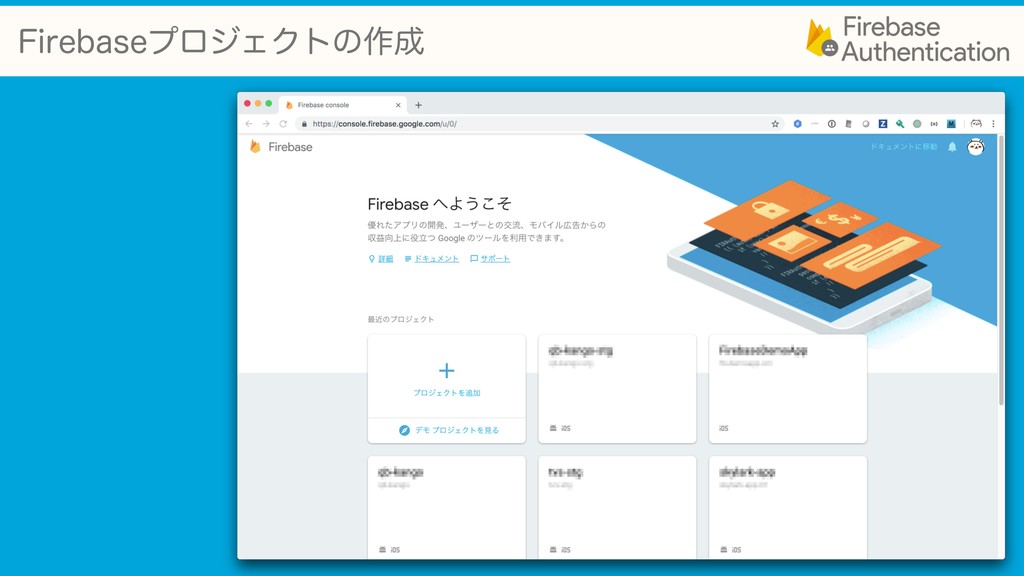1024x576 pixels.
Task: Click the console.firebase.google.com address bar
Action: tap(536, 123)
